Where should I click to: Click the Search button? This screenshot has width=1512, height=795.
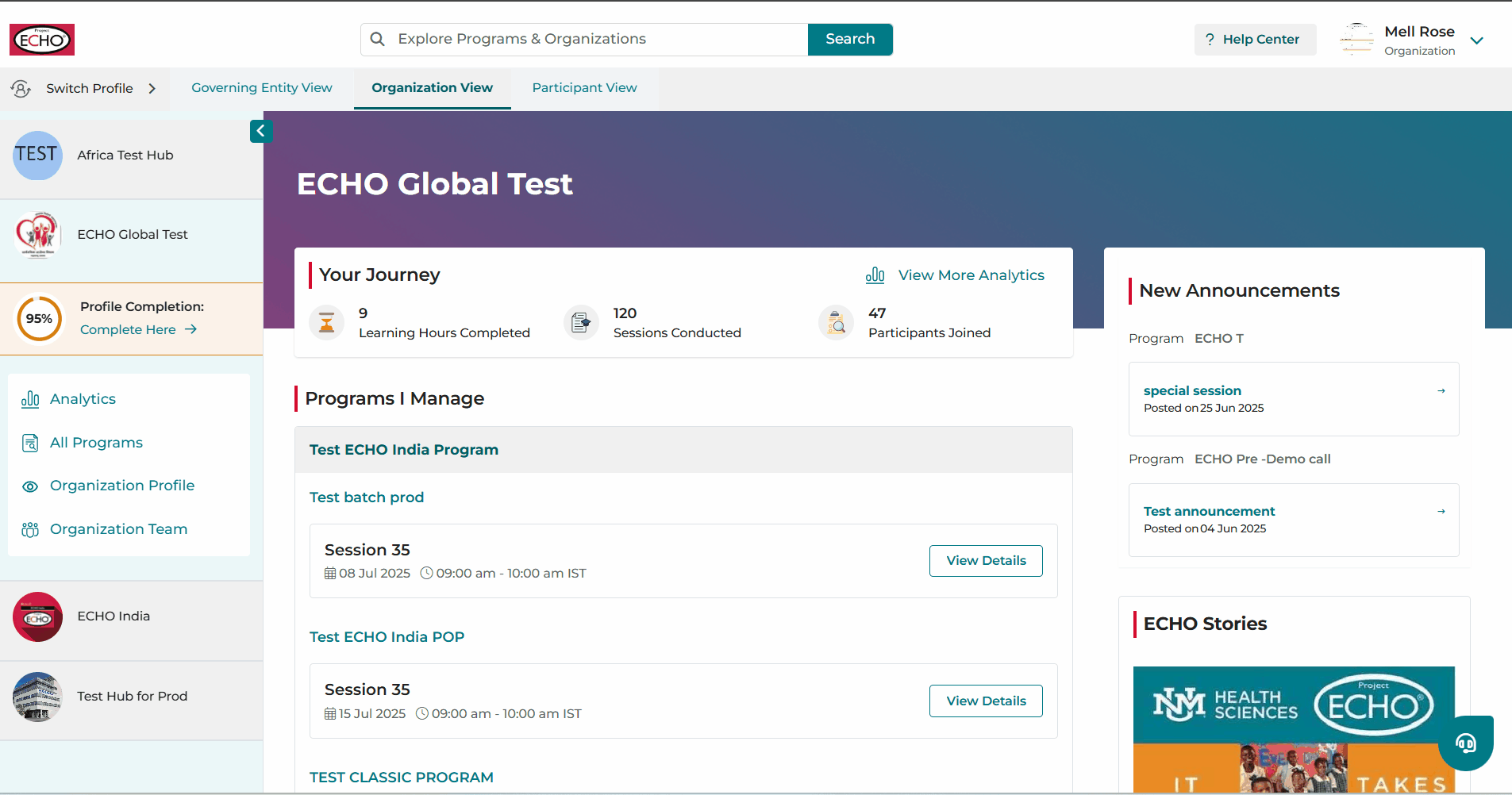850,40
